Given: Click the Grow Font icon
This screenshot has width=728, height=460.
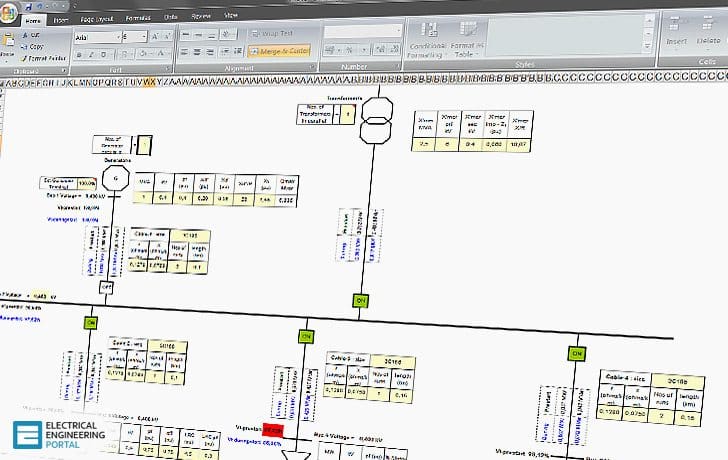Looking at the screenshot, I should pyautogui.click(x=156, y=36).
